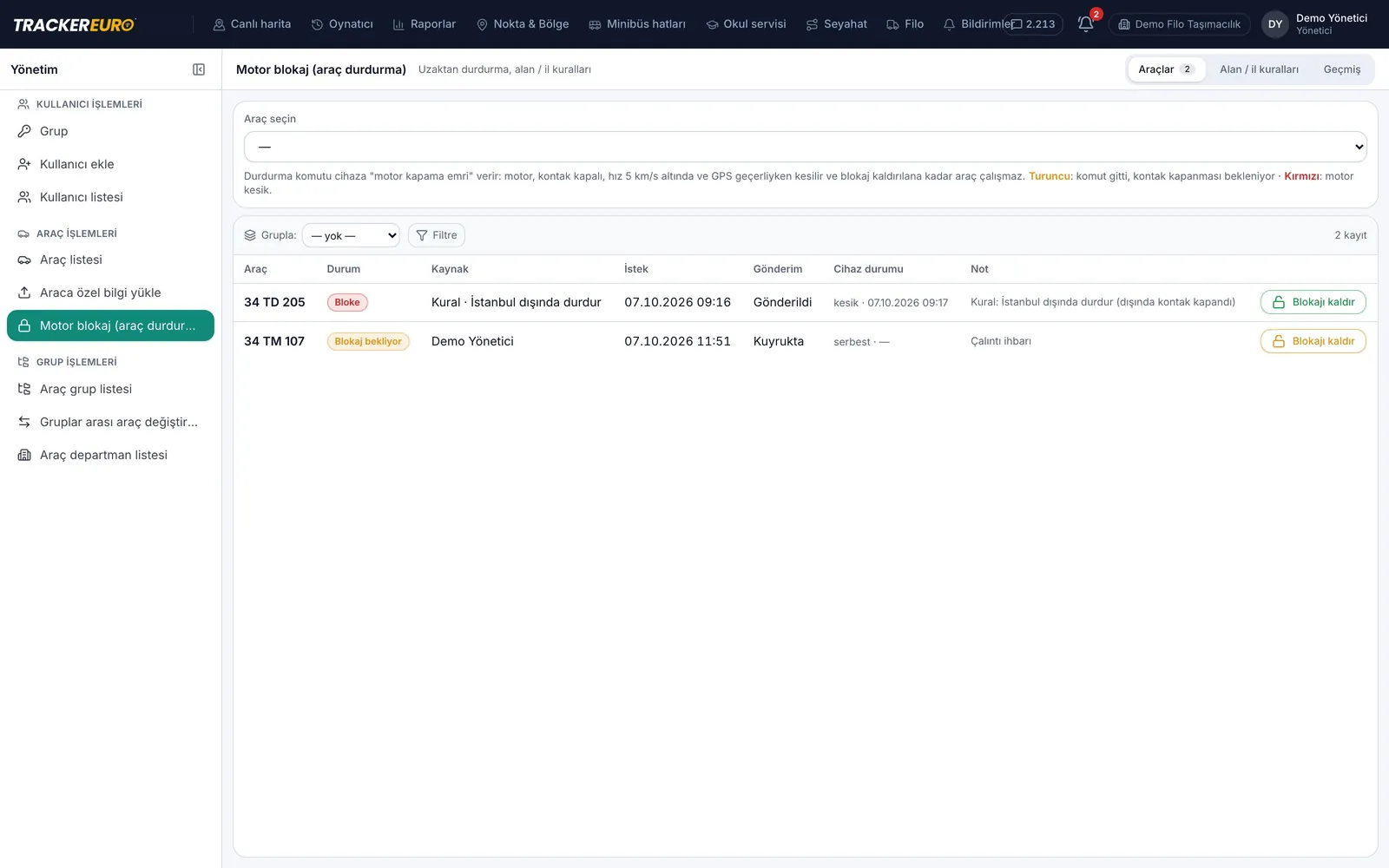The width and height of the screenshot is (1389, 868).
Task: Open the notifications bell with badge
Action: tap(1086, 23)
